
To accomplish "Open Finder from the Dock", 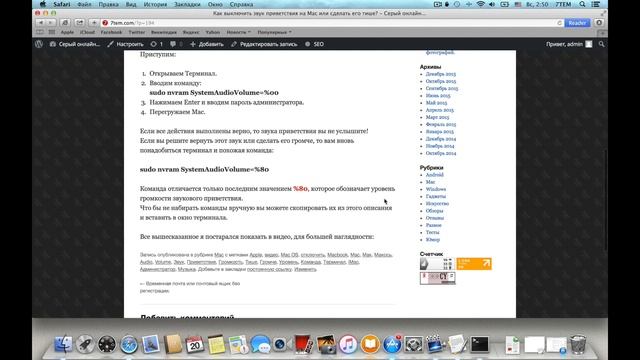I will pos(63,344).
